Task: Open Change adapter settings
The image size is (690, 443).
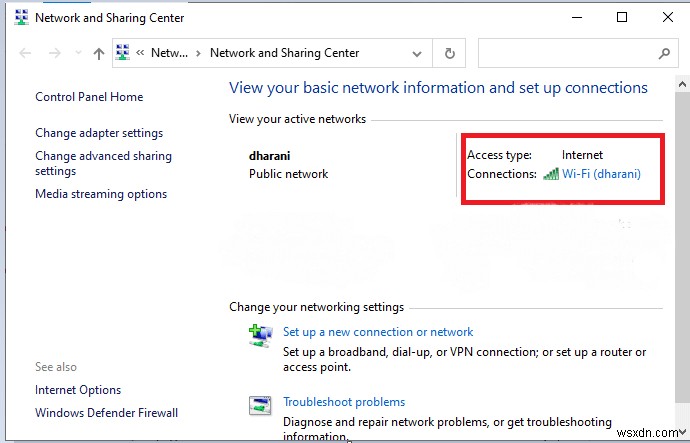Action: point(99,133)
